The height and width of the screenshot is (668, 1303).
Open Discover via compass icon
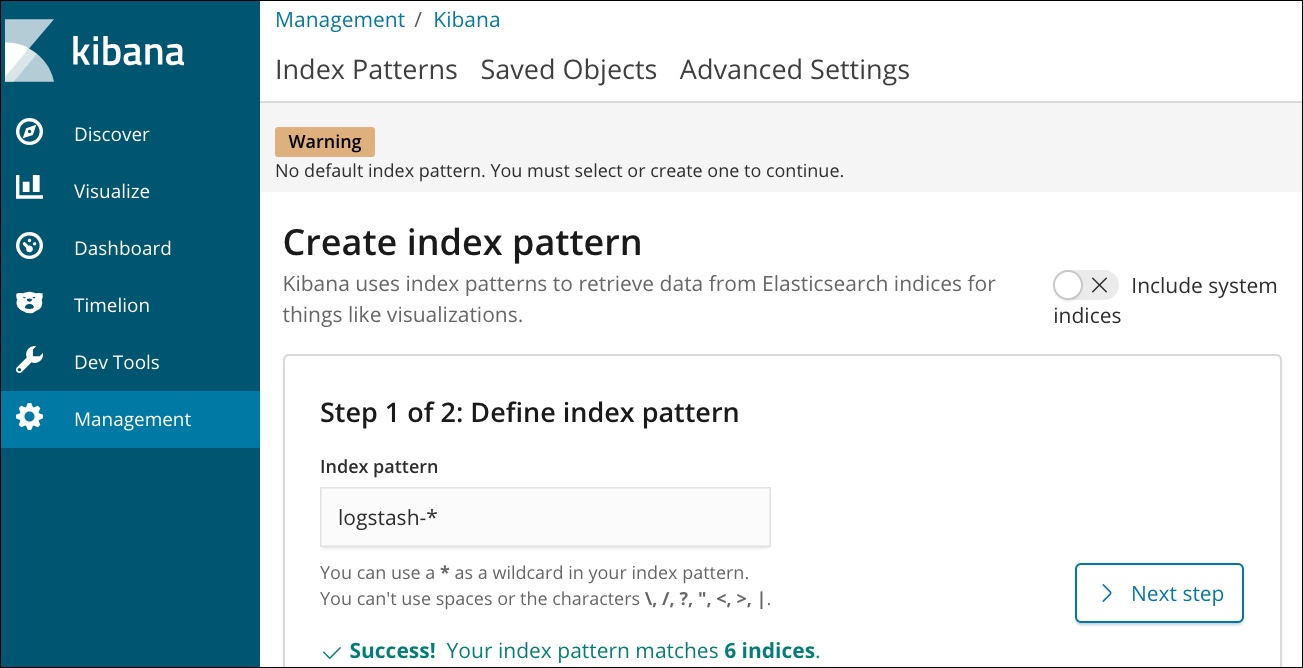pos(30,134)
